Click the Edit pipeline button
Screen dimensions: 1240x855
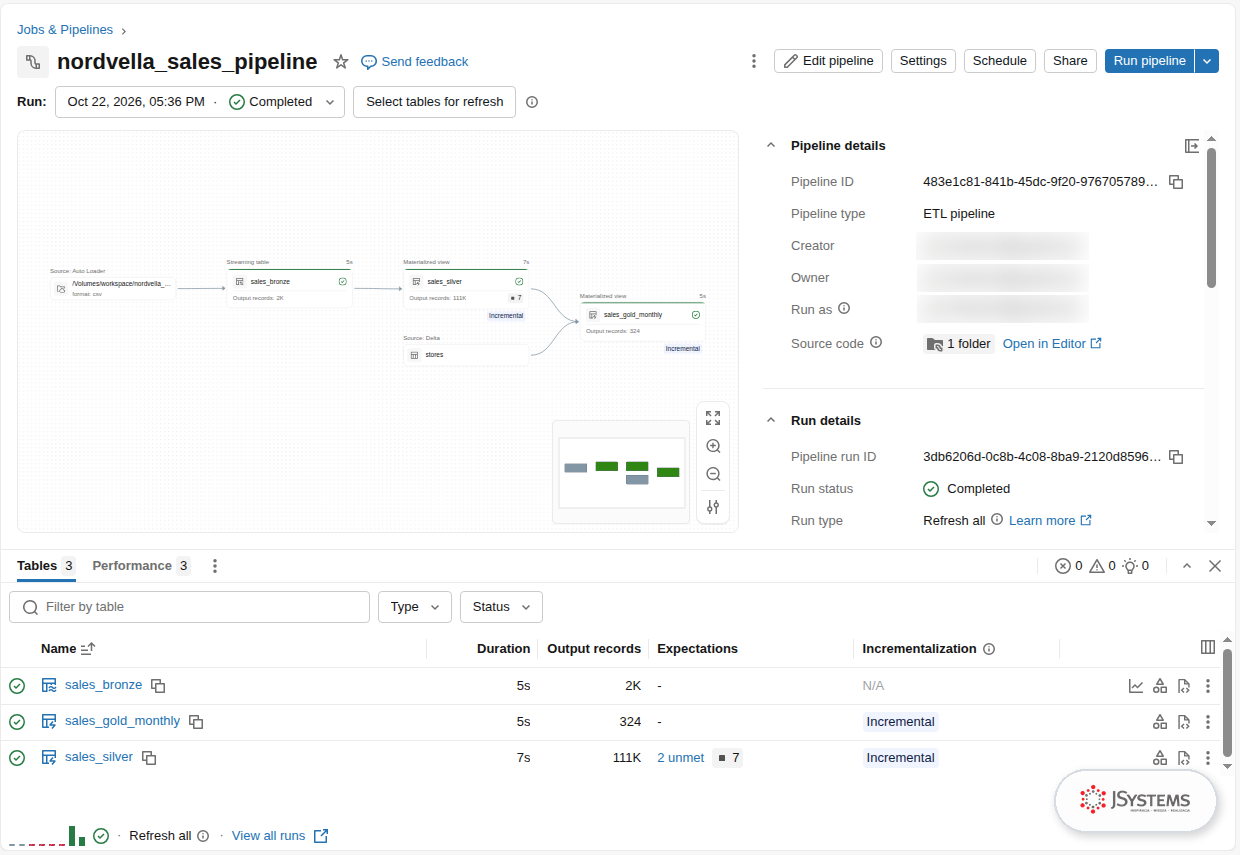click(829, 61)
